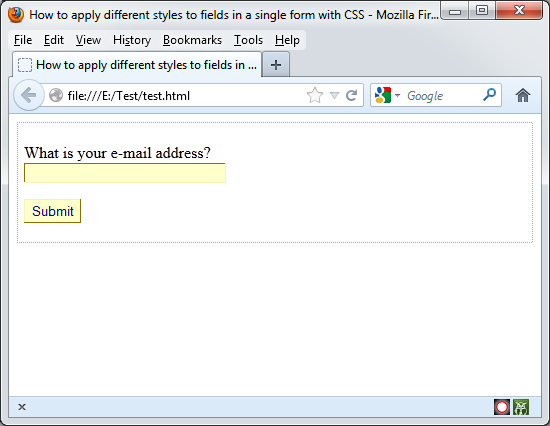Open the Bookmarks menu
Viewport: 550px width, 426px height.
pyautogui.click(x=192, y=40)
